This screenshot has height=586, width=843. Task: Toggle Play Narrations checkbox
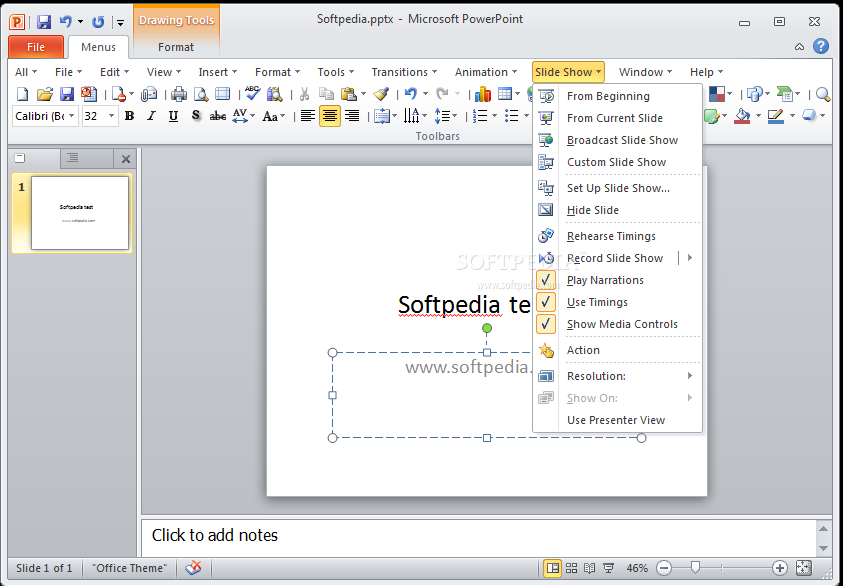(x=546, y=280)
